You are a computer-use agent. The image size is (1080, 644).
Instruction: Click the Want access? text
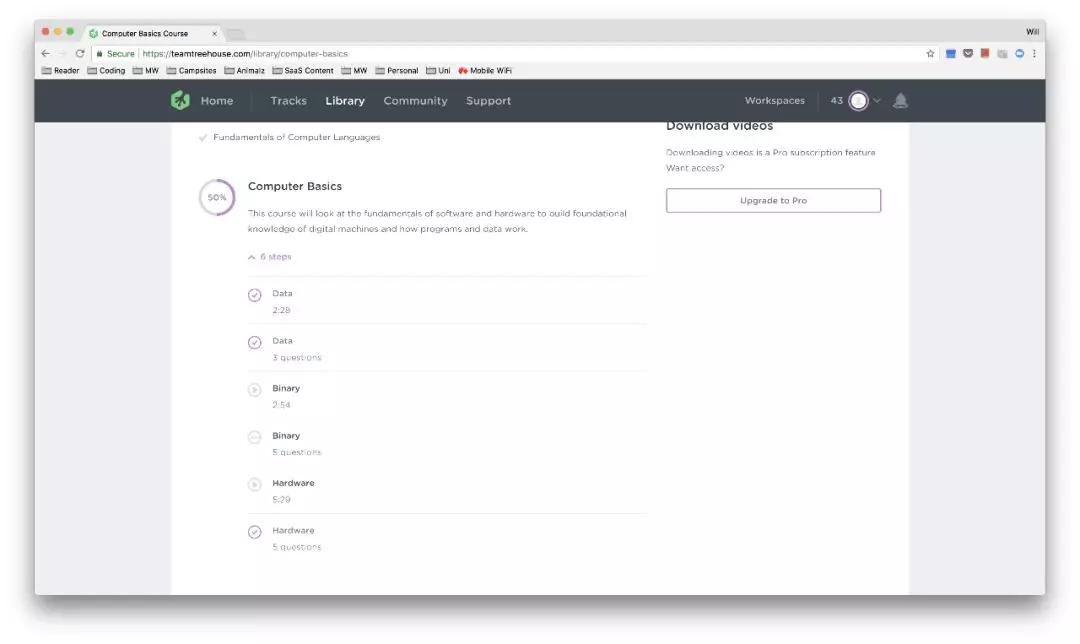click(695, 168)
